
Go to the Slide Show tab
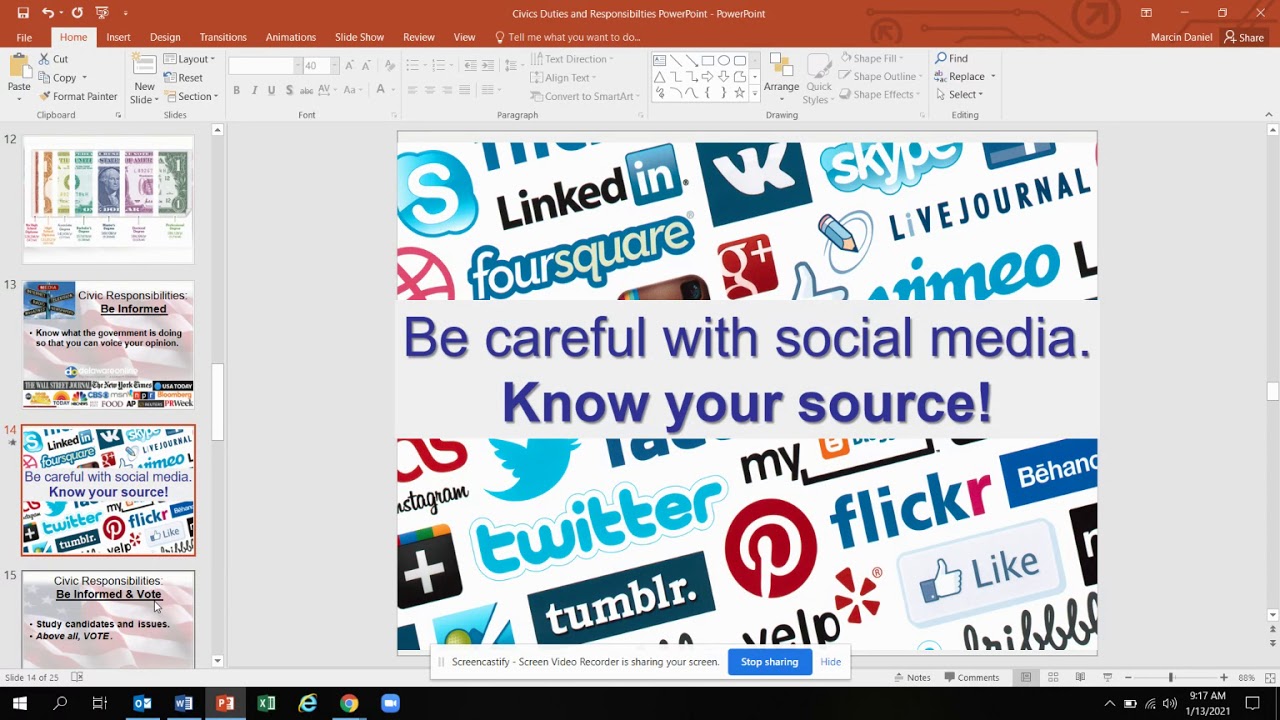tap(359, 37)
